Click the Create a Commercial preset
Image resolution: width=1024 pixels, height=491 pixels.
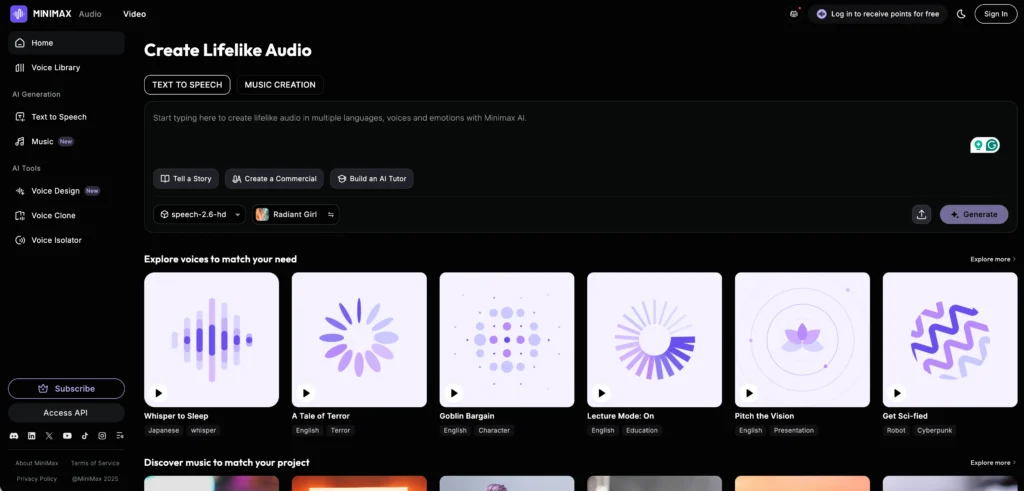274,178
